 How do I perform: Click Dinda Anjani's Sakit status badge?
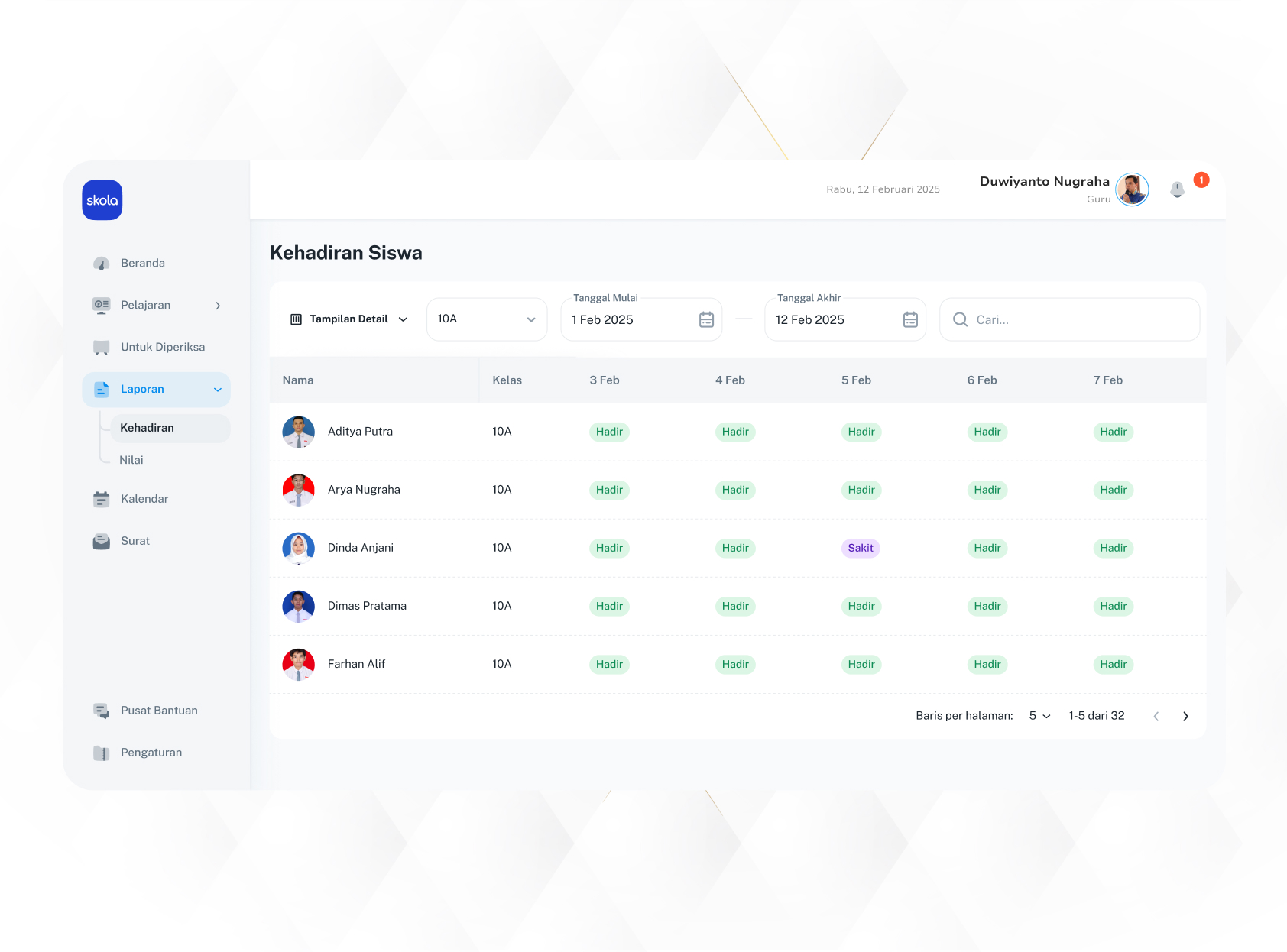pos(861,548)
